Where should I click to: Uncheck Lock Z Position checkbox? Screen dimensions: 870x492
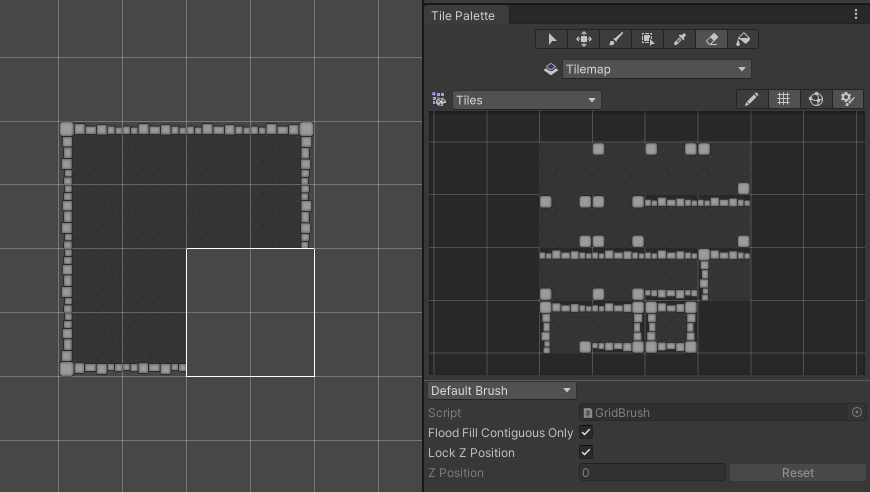[586, 453]
